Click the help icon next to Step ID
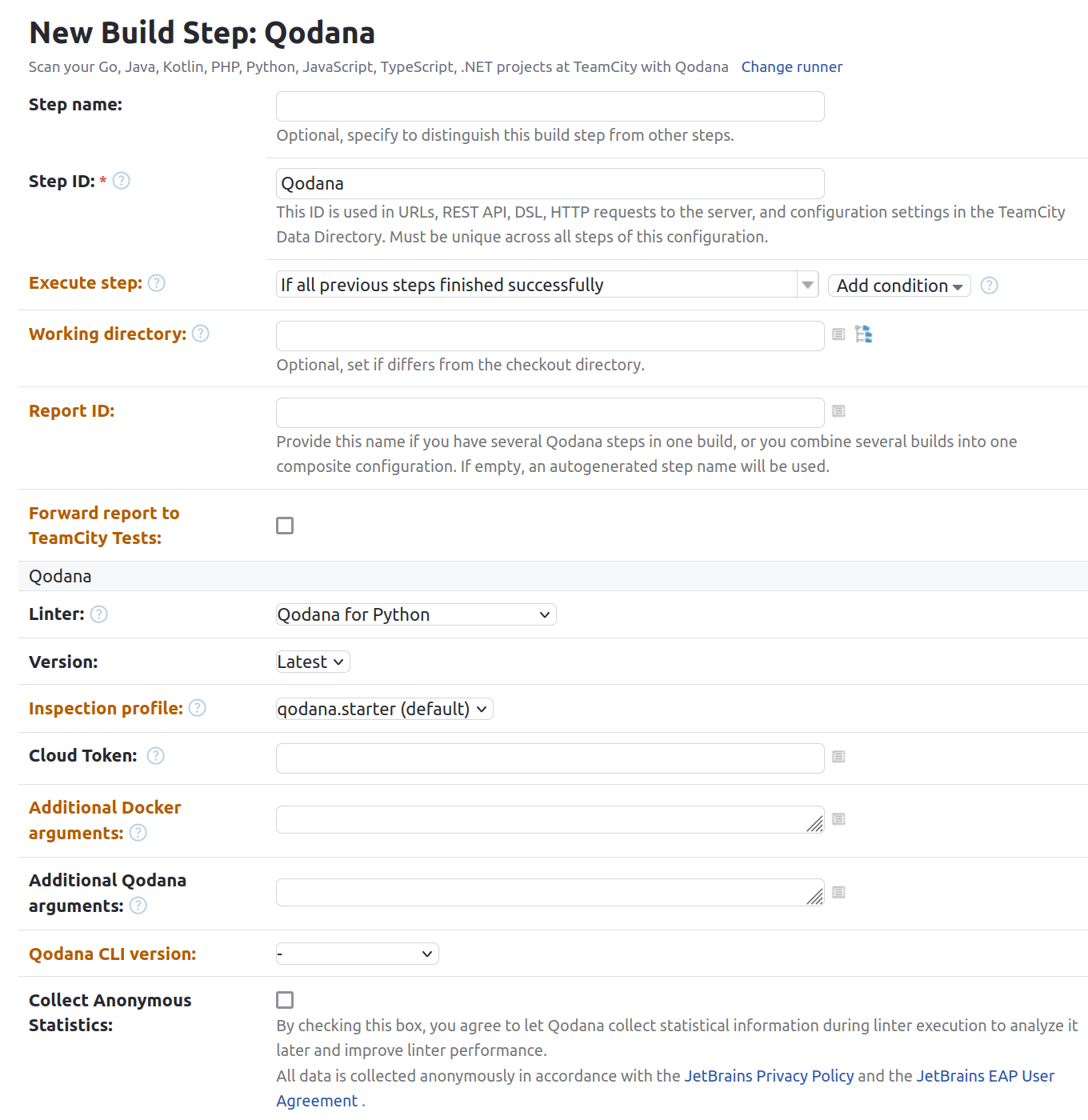1088x1120 pixels. pyautogui.click(x=121, y=181)
